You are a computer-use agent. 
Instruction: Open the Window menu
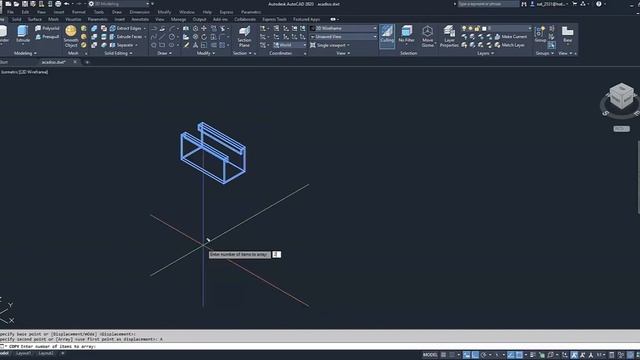click(x=187, y=12)
